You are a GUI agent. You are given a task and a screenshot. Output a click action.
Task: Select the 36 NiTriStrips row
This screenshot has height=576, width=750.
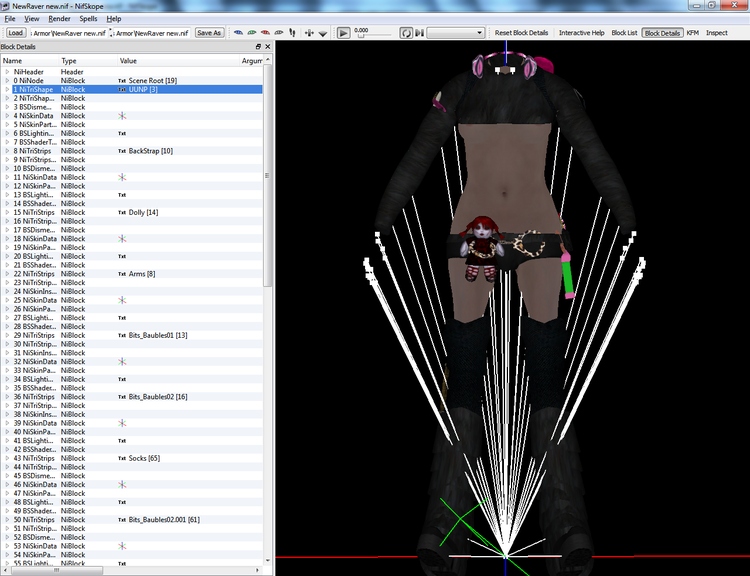pos(132,397)
